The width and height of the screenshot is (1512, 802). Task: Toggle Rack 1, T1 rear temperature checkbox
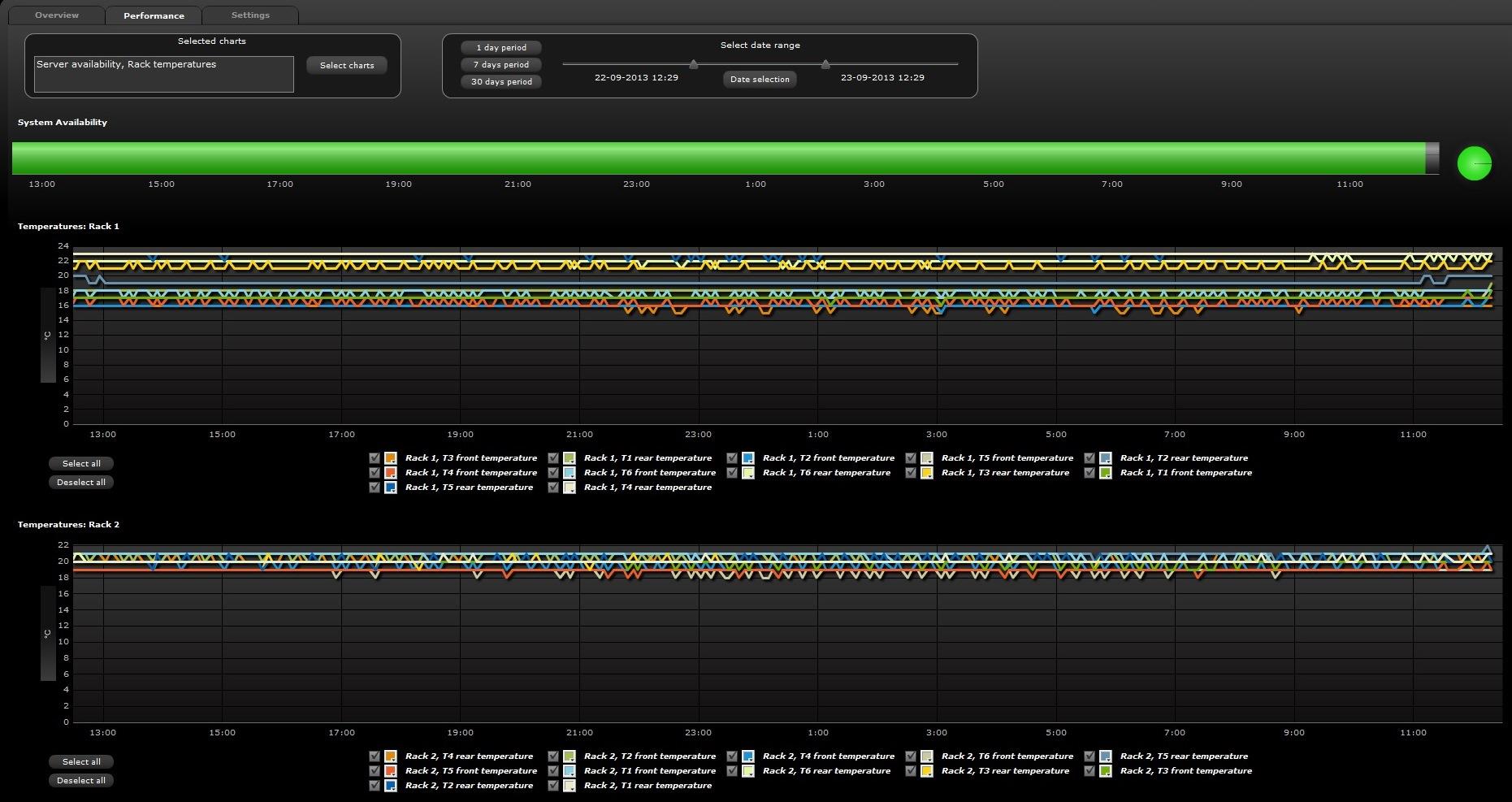pyautogui.click(x=553, y=458)
